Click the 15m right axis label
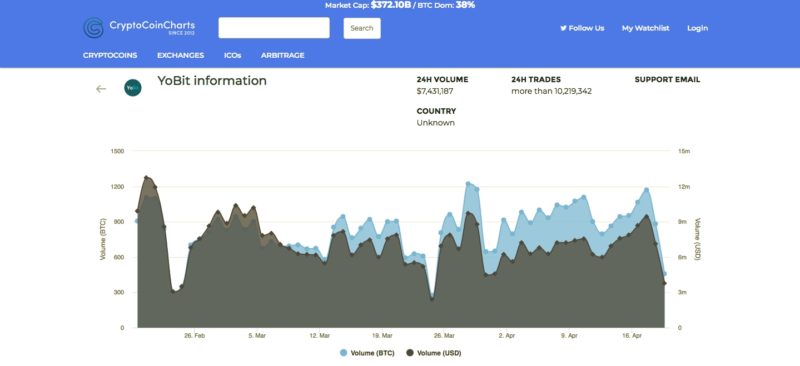Viewport: 800px width, 366px height. pos(684,151)
